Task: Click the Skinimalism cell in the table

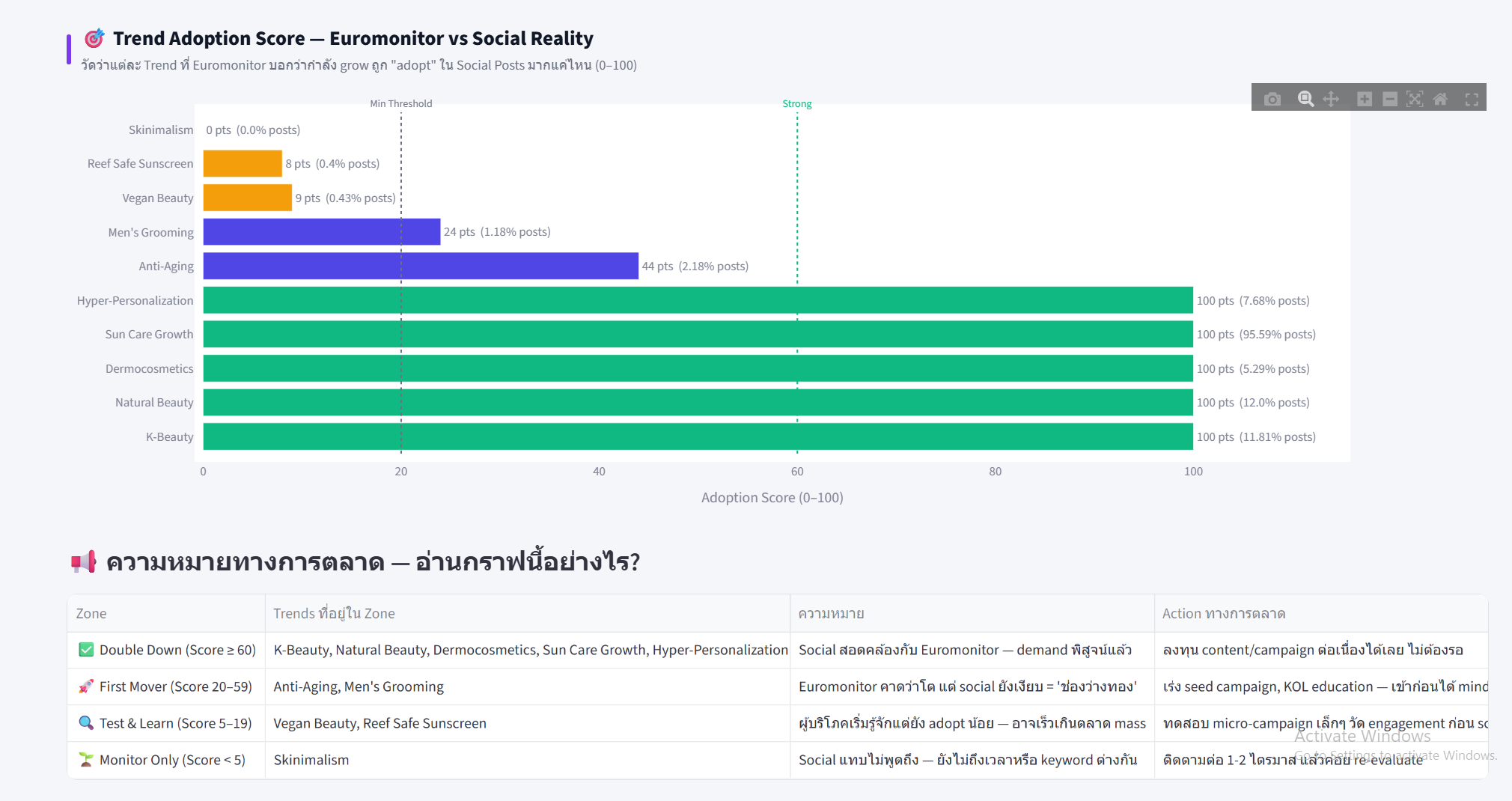Action: 311,760
